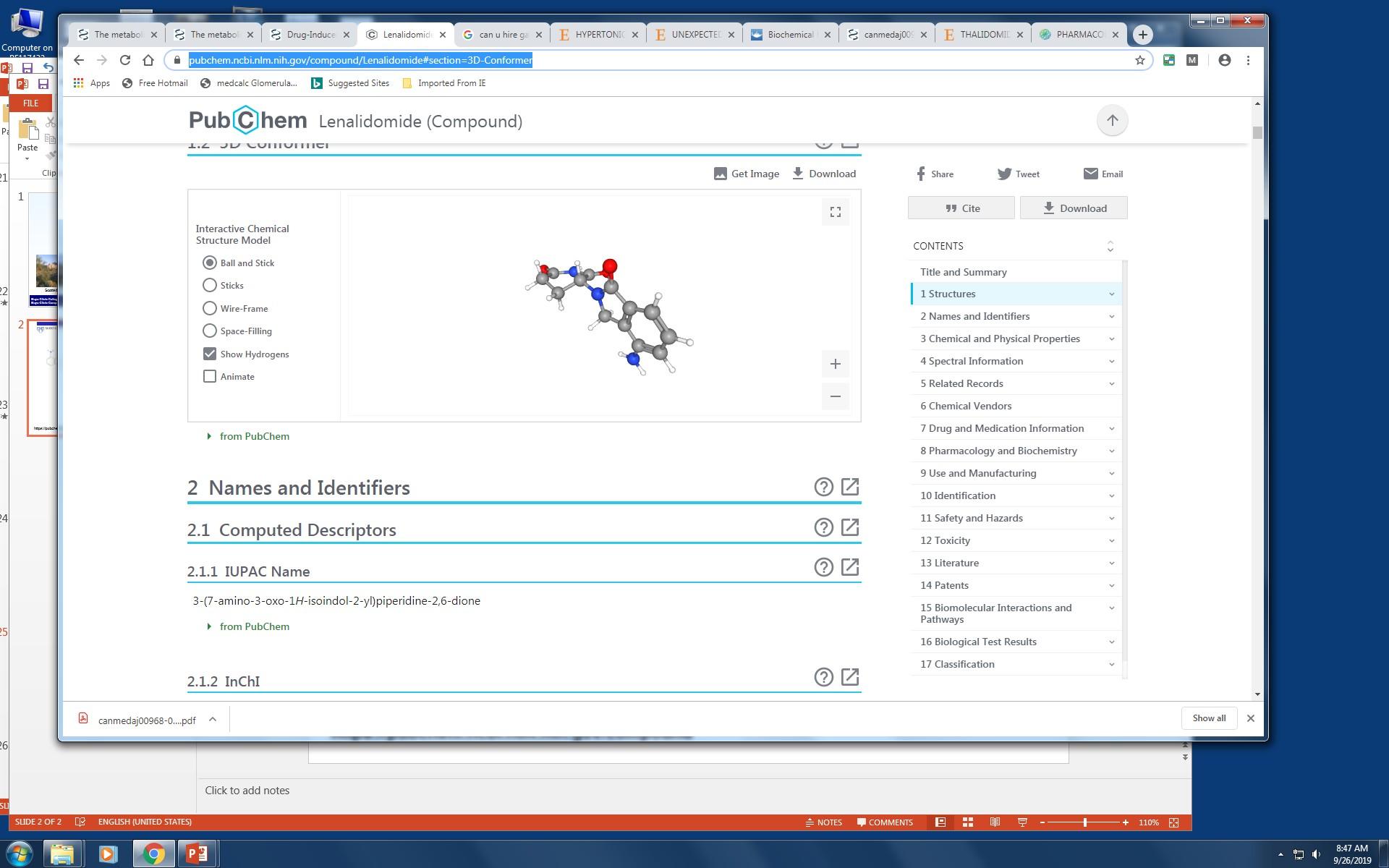1389x868 pixels.
Task: Expand 15 Biomolecular Interactions and Pathways
Action: pos(1111,608)
